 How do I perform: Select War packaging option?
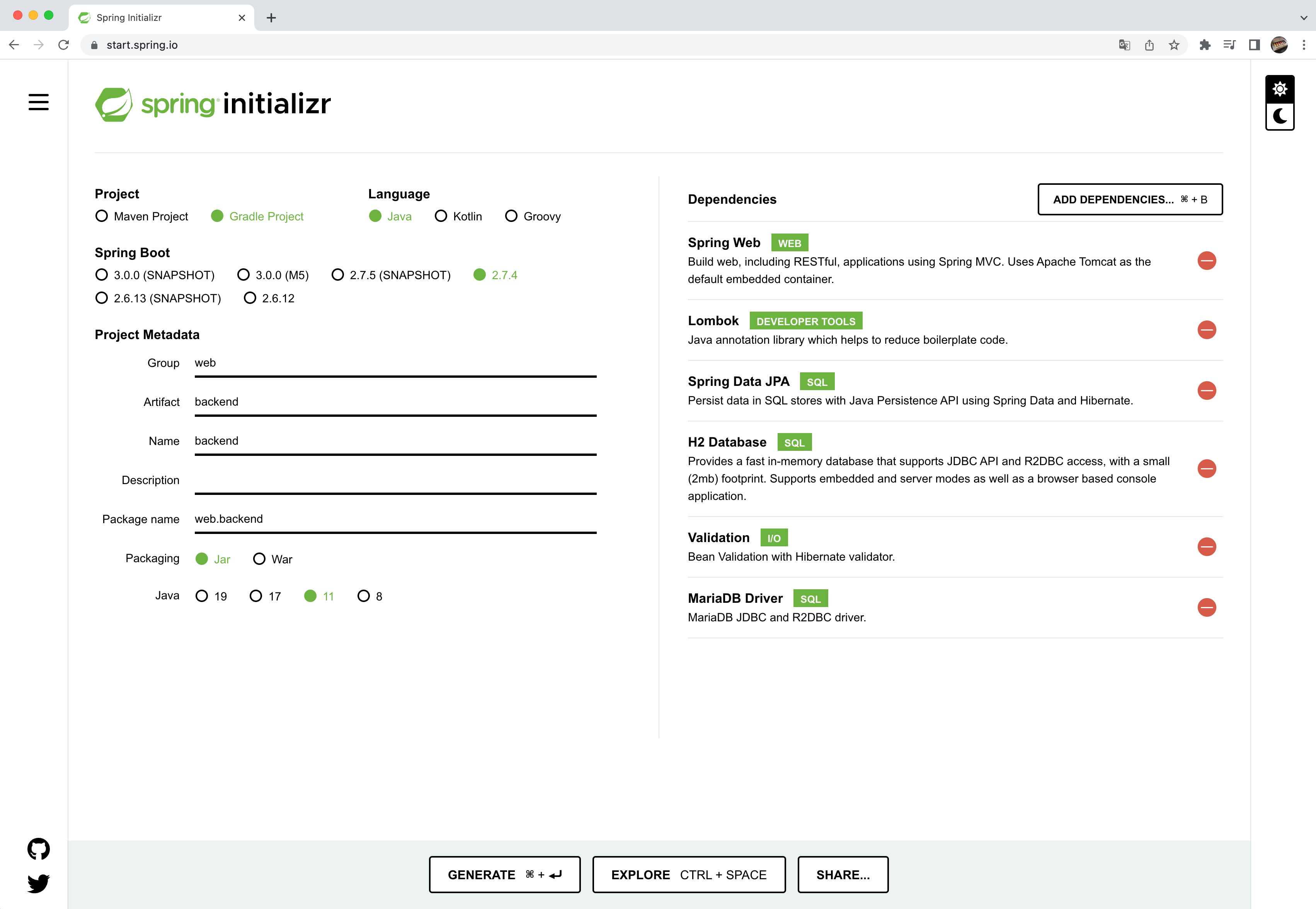259,559
